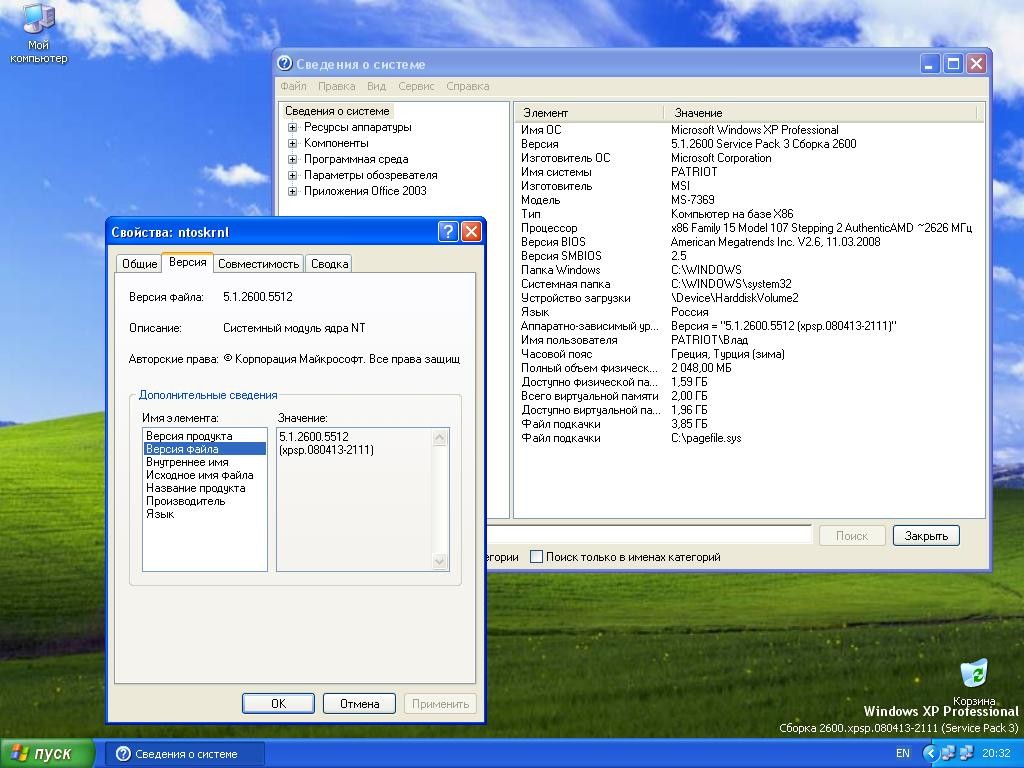This screenshot has width=1024, height=768.
Task: Open the Start (пуск) button
Action: tap(47, 753)
